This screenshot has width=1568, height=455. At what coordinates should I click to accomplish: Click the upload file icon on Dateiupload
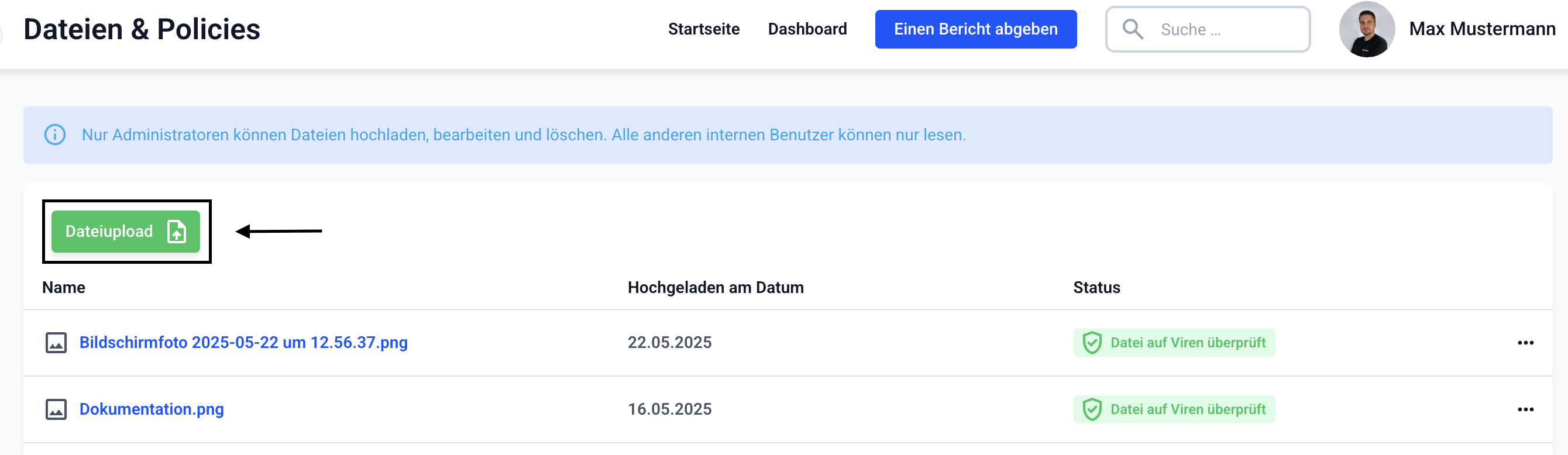pos(177,232)
